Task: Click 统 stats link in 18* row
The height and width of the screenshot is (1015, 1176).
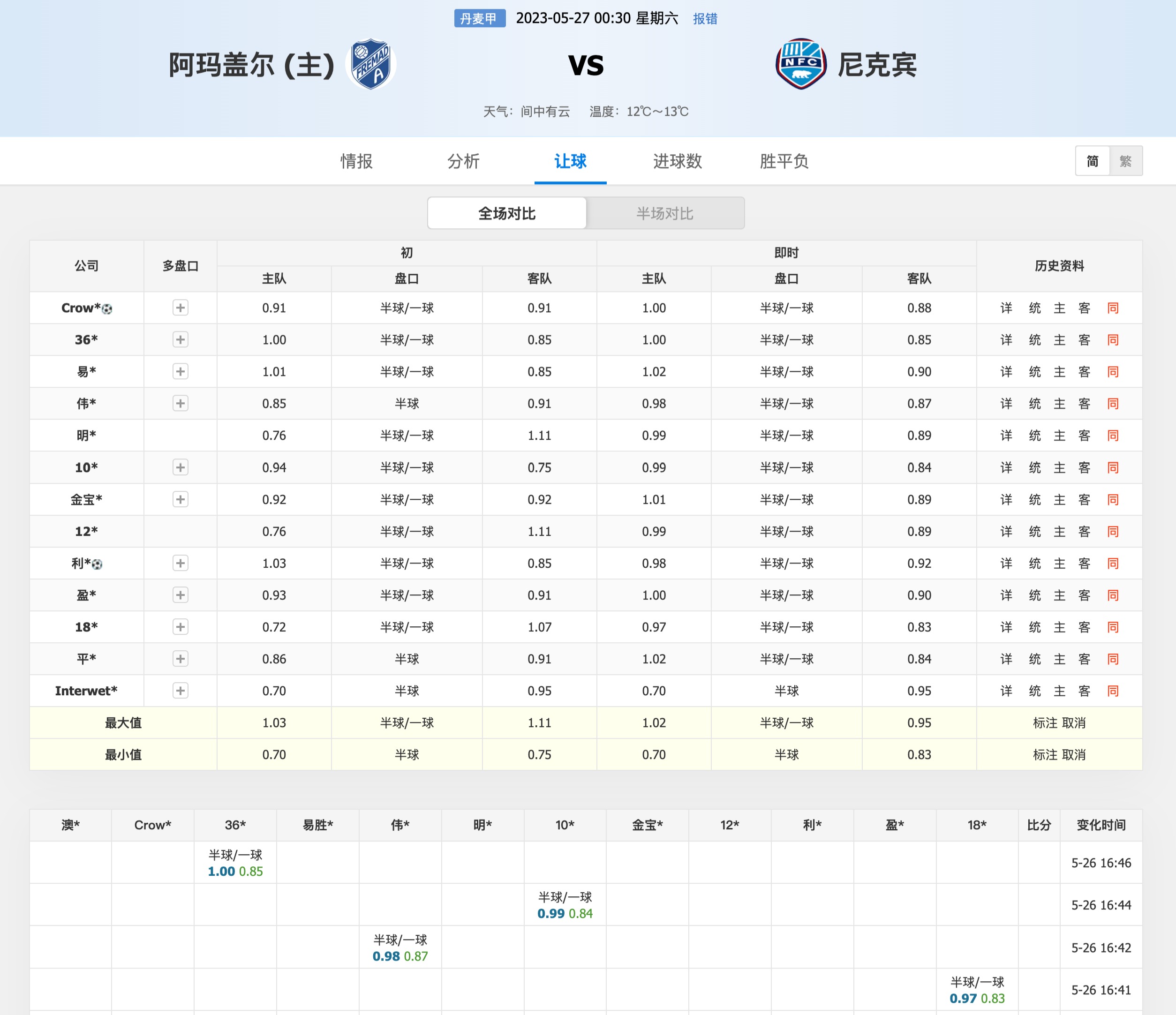Action: click(1035, 627)
